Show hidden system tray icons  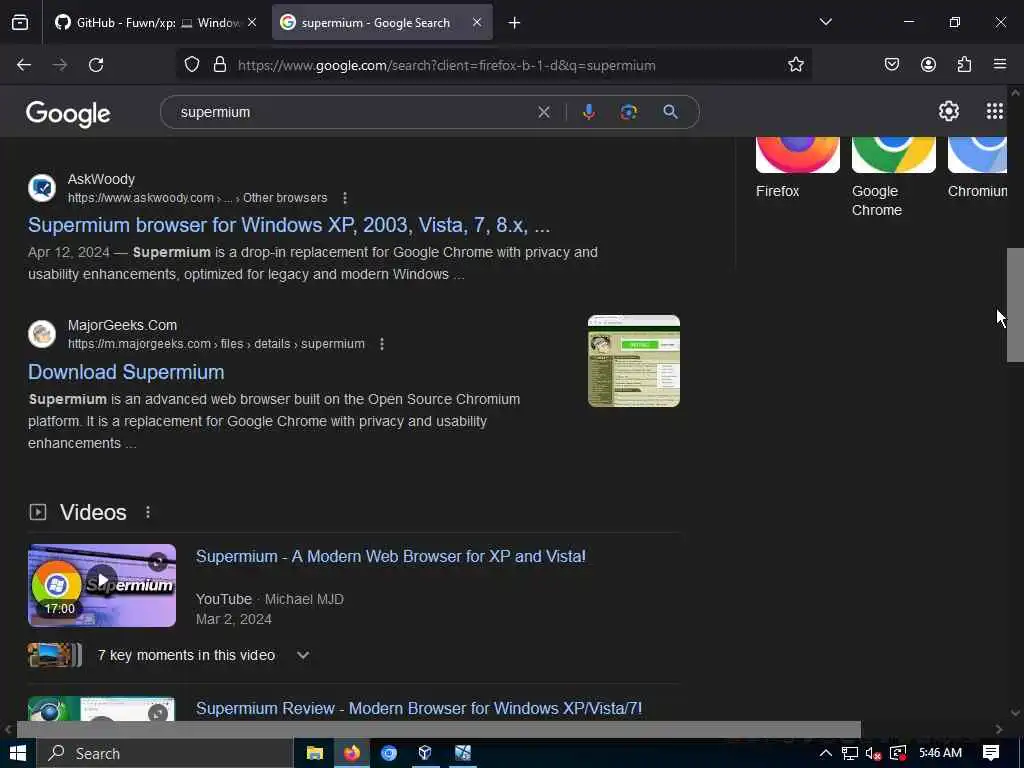pos(825,753)
